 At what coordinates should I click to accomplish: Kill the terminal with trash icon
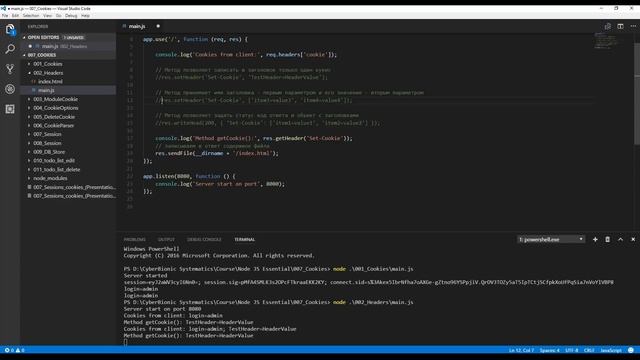(x=607, y=240)
